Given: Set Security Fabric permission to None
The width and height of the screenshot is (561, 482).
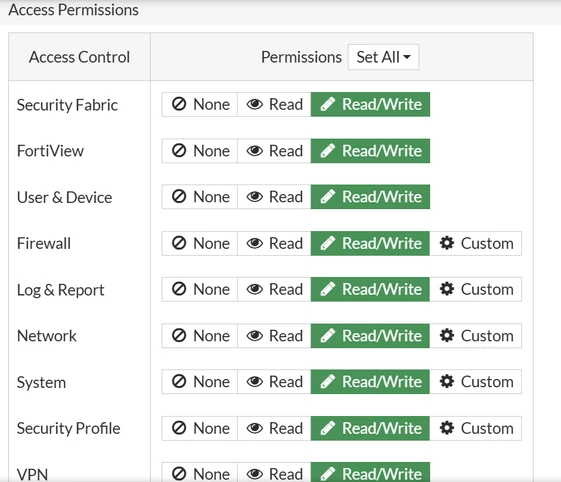Looking at the screenshot, I should [x=200, y=104].
